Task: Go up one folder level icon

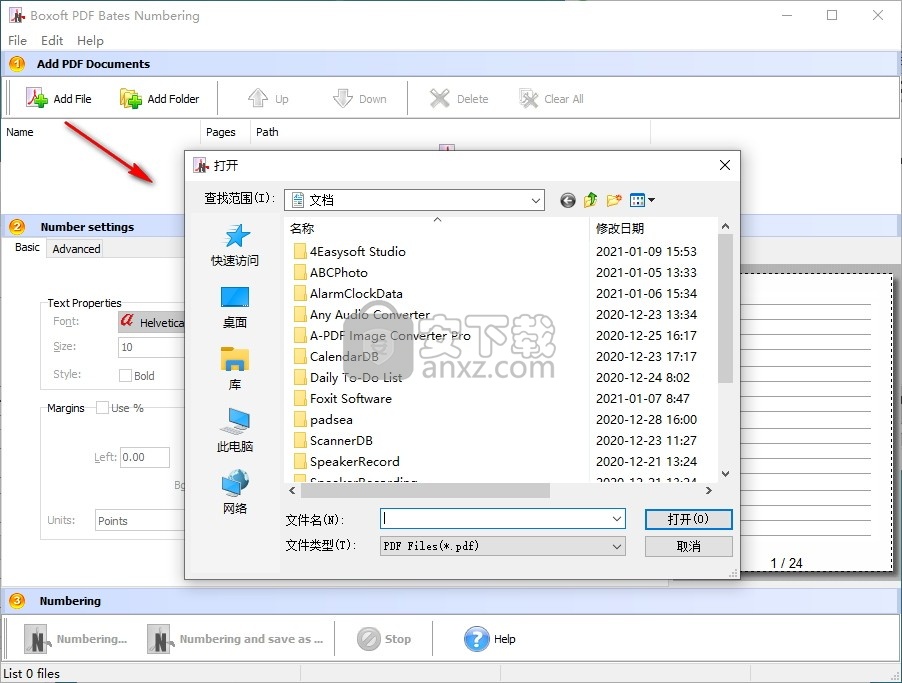Action: [x=591, y=200]
